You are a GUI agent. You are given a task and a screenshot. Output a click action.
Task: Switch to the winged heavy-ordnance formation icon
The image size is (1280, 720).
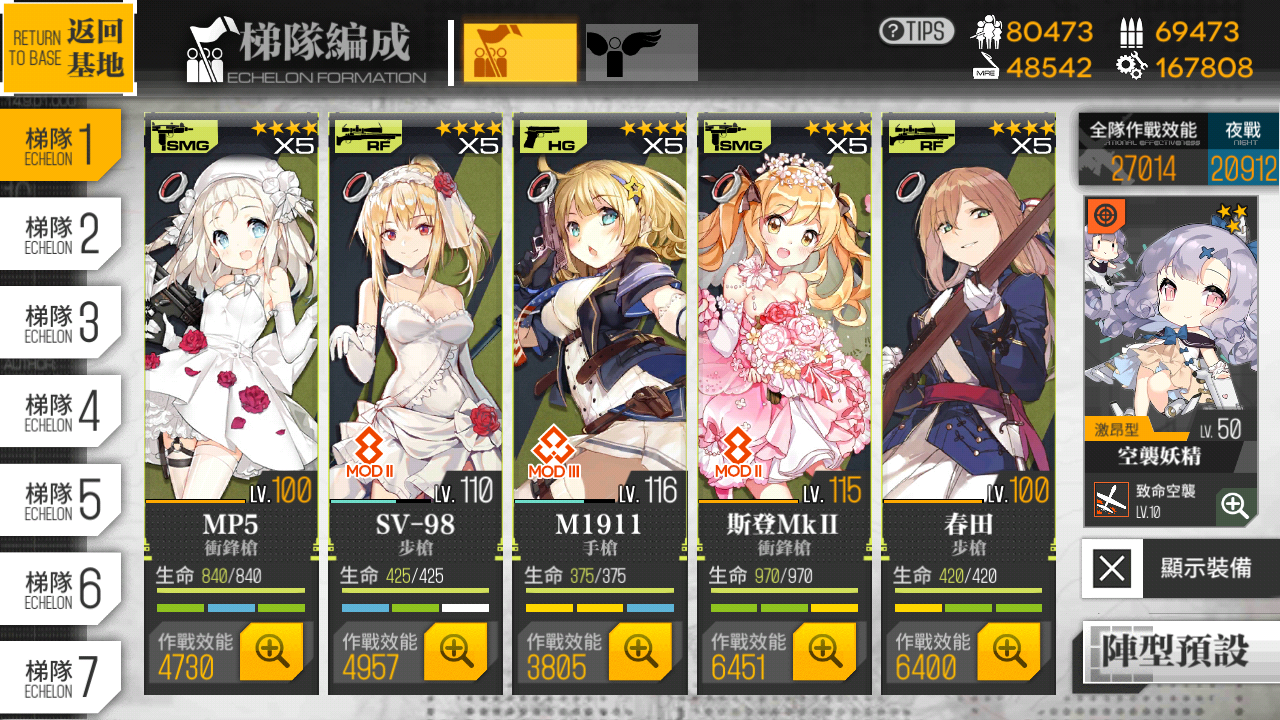click(641, 52)
